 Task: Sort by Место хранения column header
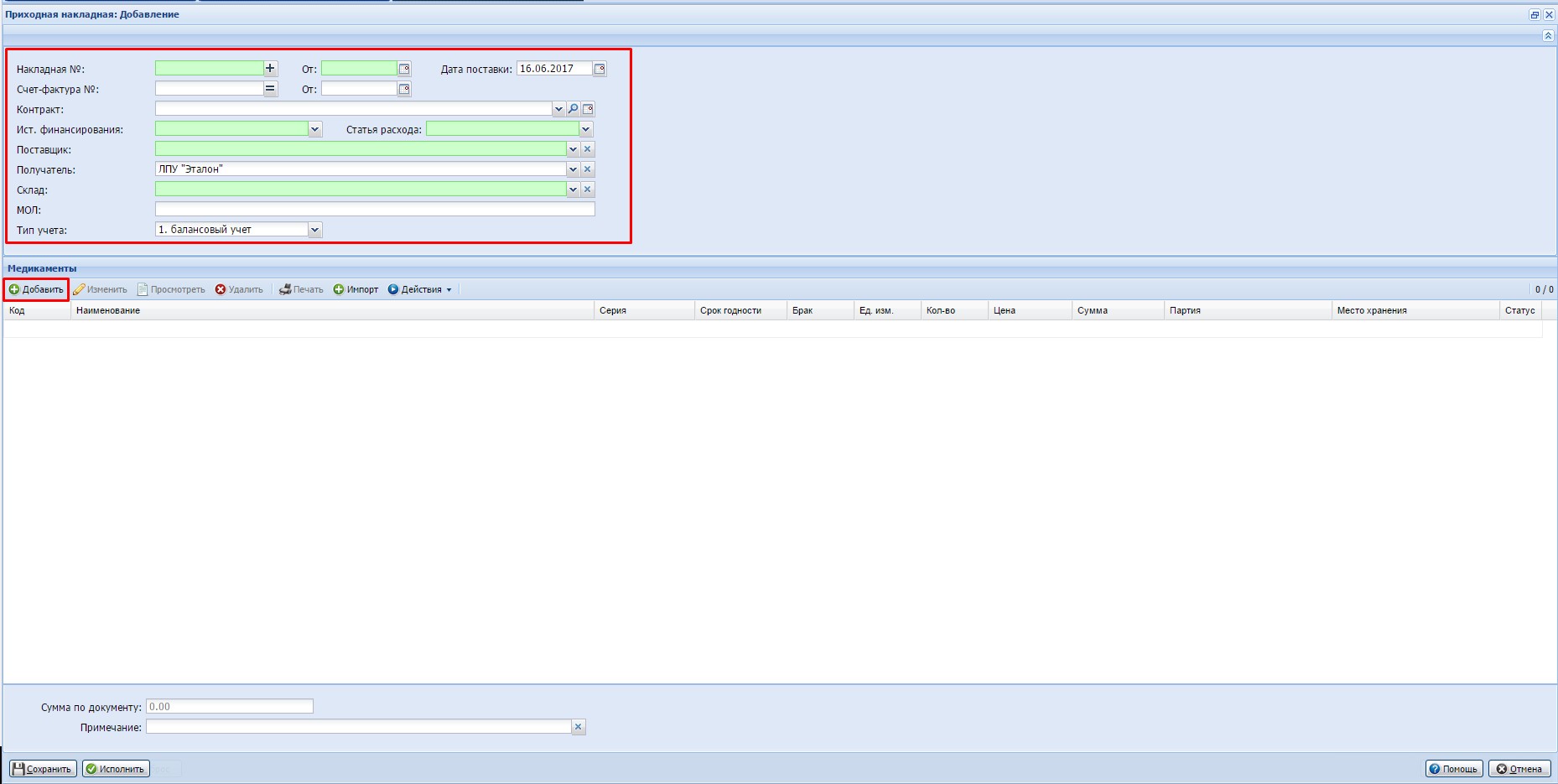pyautogui.click(x=1415, y=310)
